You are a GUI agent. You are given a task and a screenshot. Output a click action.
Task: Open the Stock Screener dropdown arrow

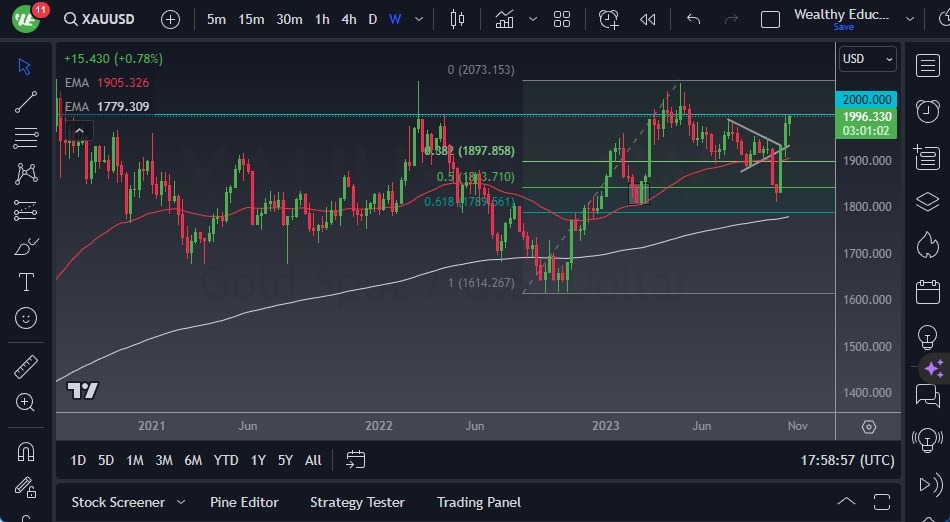(181, 502)
